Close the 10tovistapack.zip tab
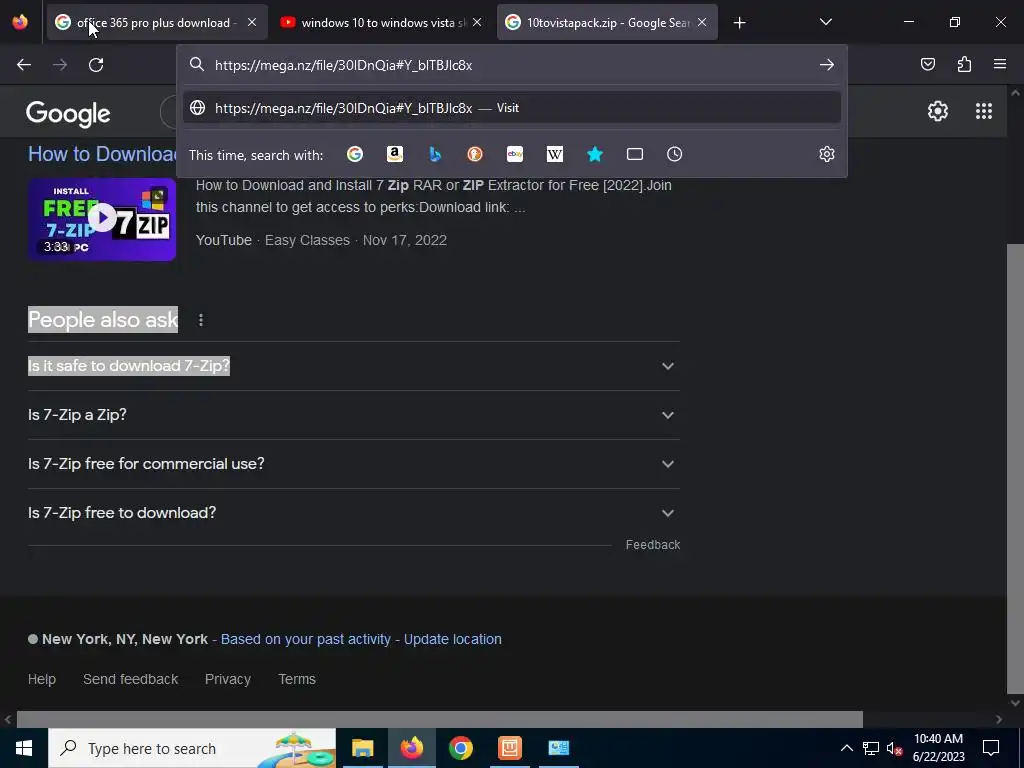The height and width of the screenshot is (768, 1024). 702,22
